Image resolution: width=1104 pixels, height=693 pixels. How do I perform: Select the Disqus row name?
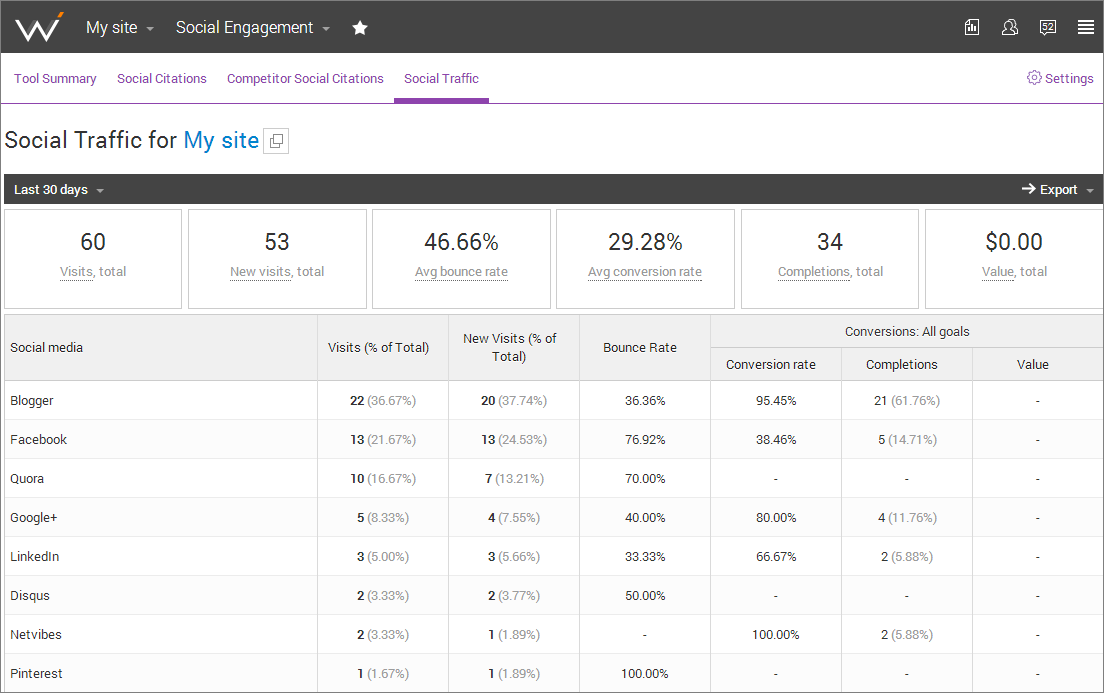pos(30,595)
